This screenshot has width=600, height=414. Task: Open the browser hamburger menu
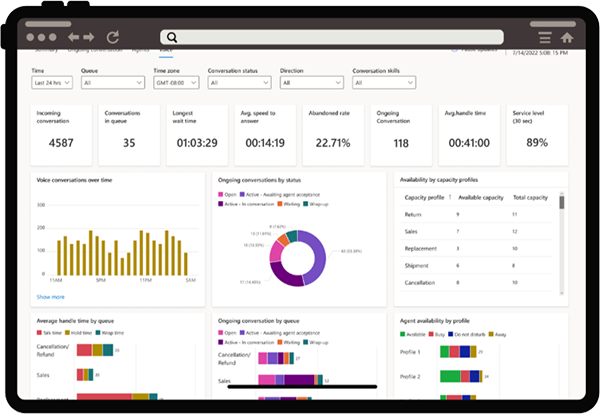coord(544,38)
